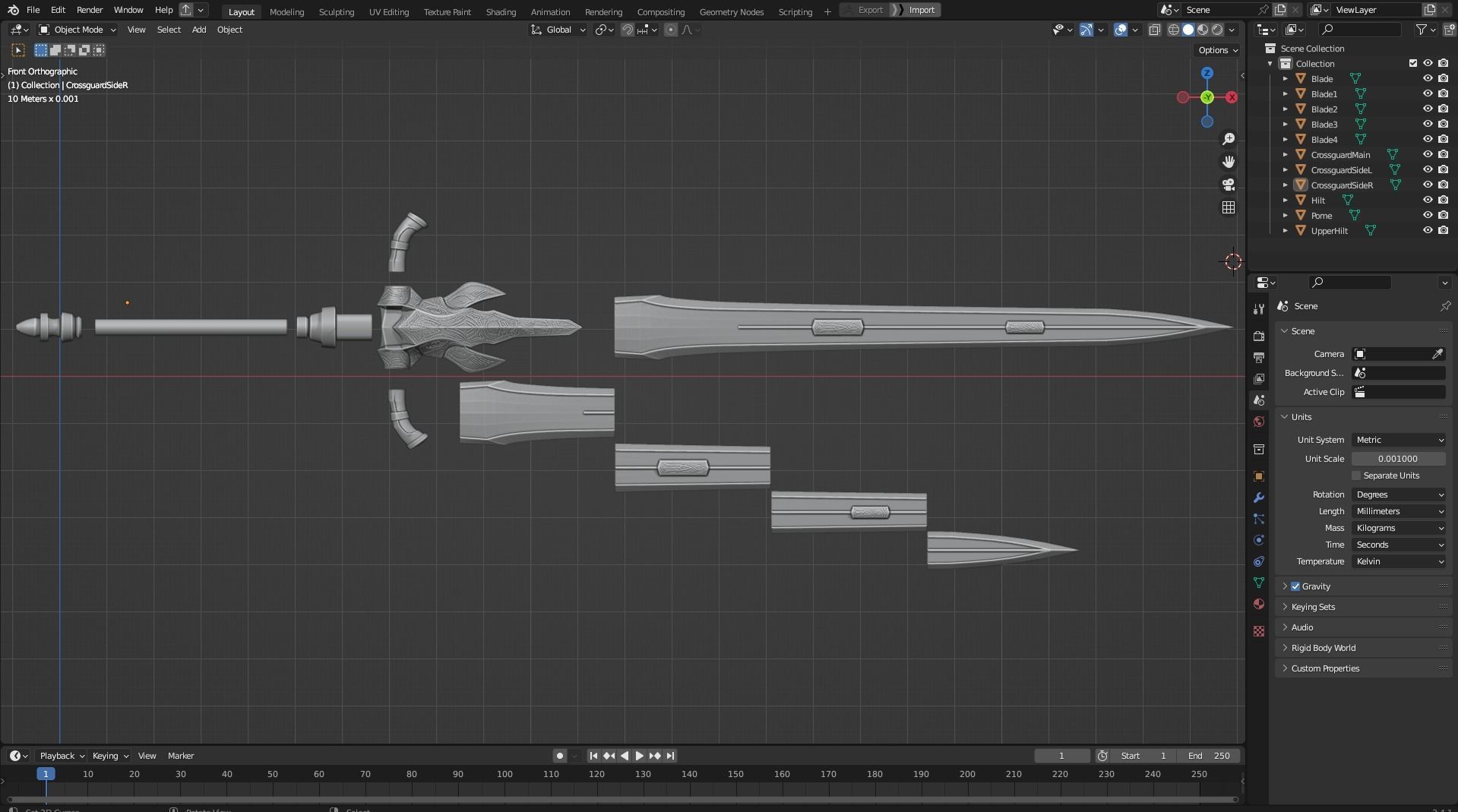The width and height of the screenshot is (1458, 812).
Task: Hide Hilt object in viewport
Action: point(1428,200)
